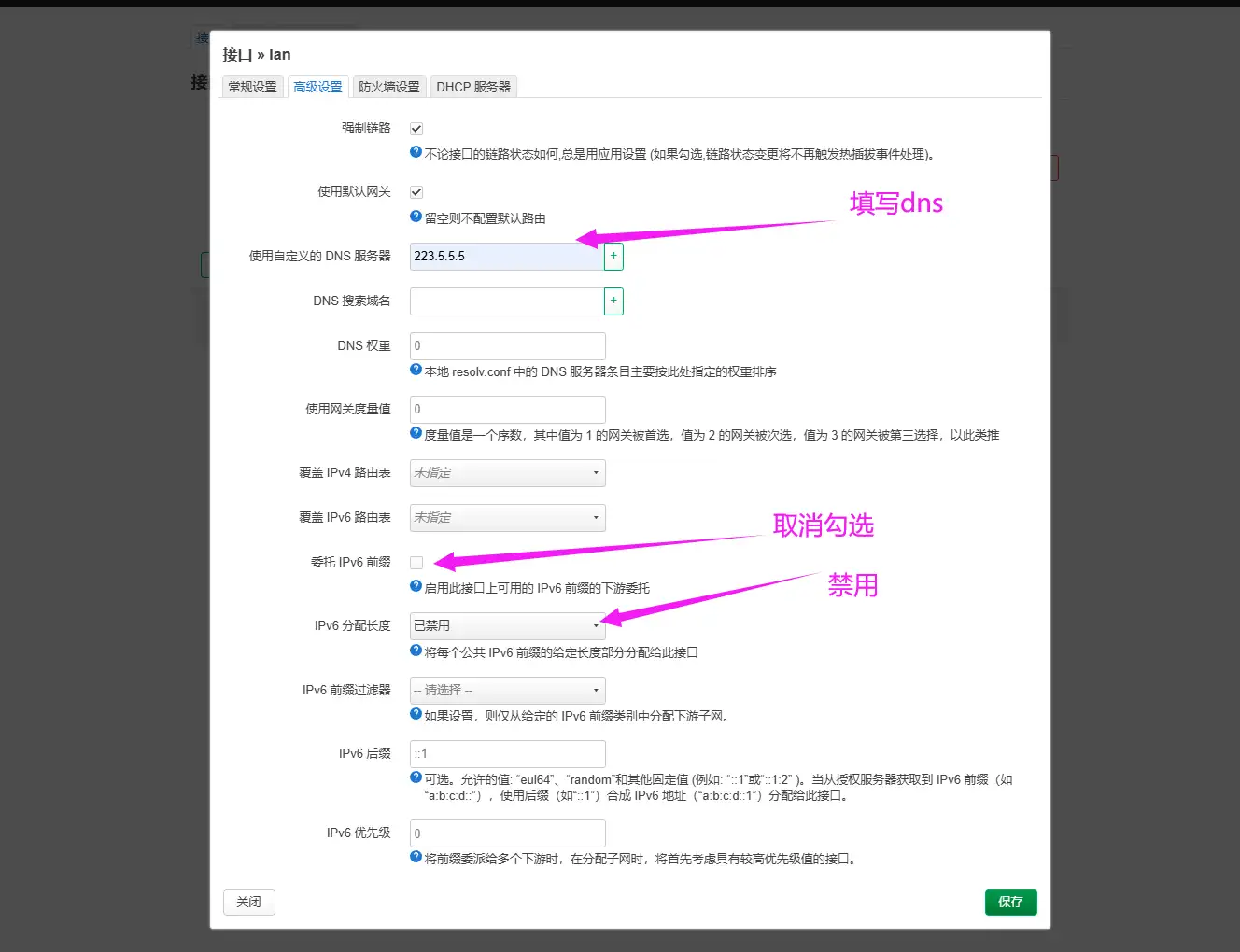Screen dimensions: 1240x952
Task: Enable the 委托 IPv6 前缀 checkbox
Action: 416,562
